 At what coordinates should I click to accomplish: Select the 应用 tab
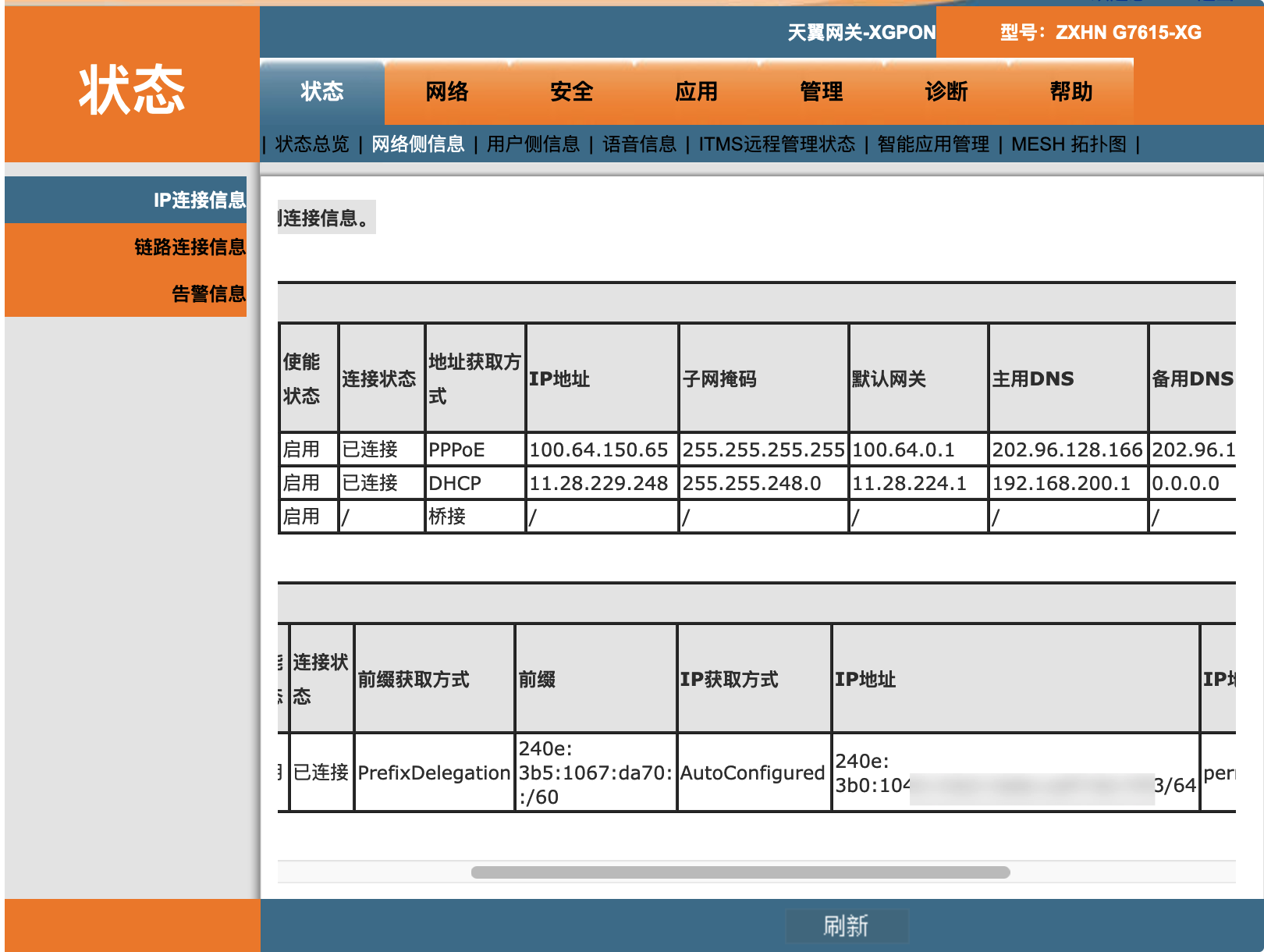pos(697,92)
